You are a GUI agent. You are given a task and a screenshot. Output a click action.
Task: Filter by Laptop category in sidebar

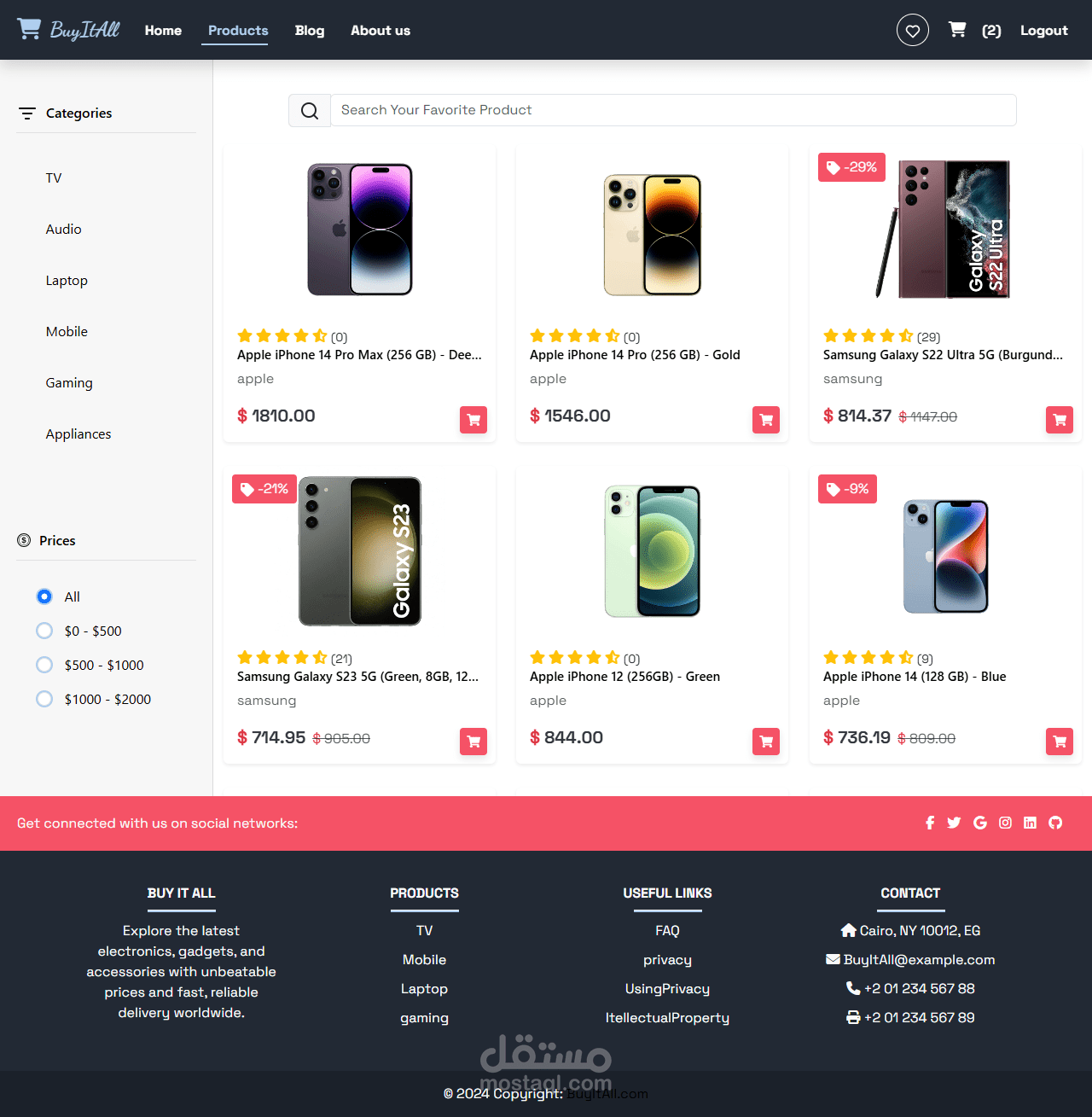click(67, 280)
